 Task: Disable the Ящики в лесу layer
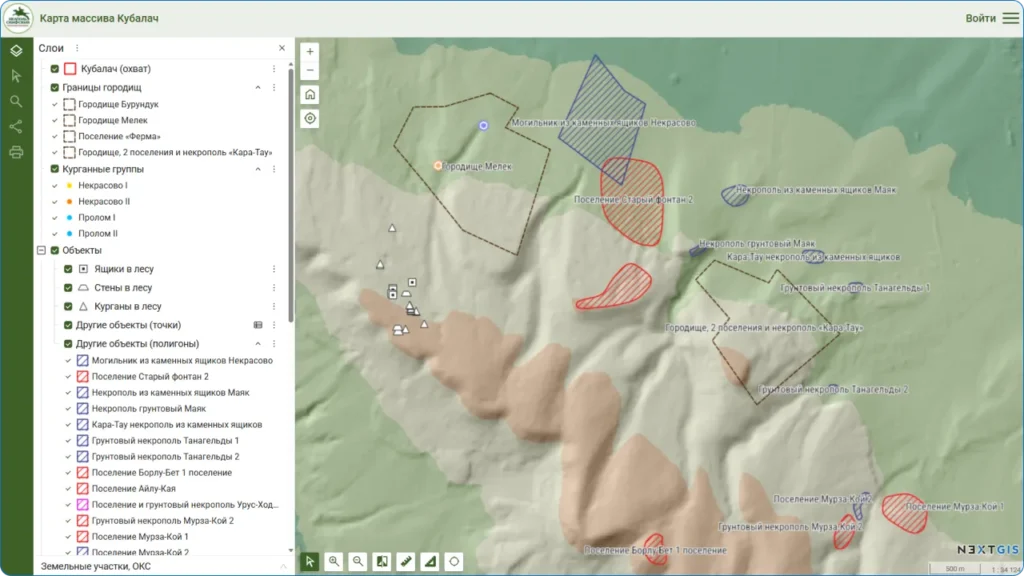68,269
